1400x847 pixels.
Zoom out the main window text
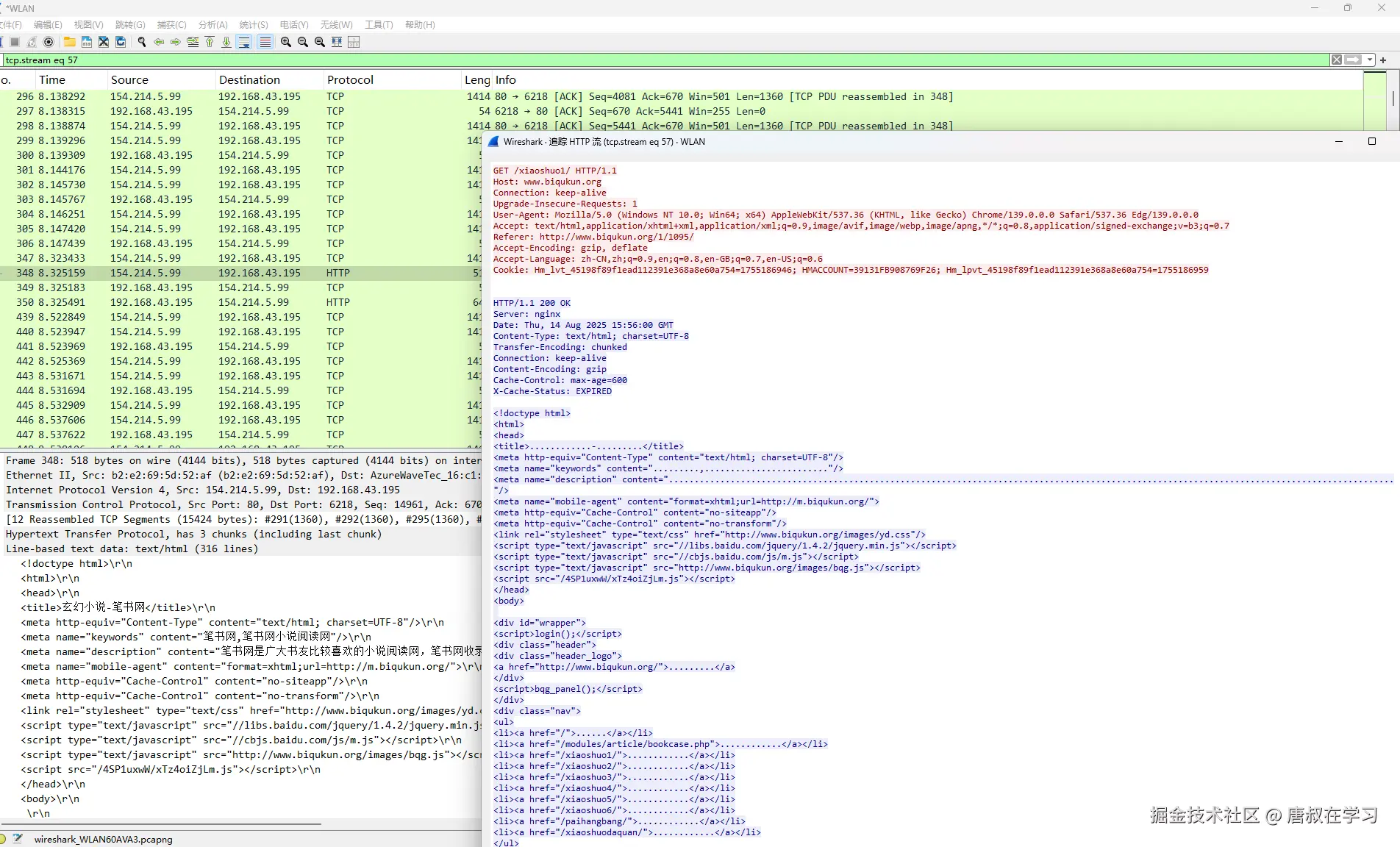pos(303,42)
